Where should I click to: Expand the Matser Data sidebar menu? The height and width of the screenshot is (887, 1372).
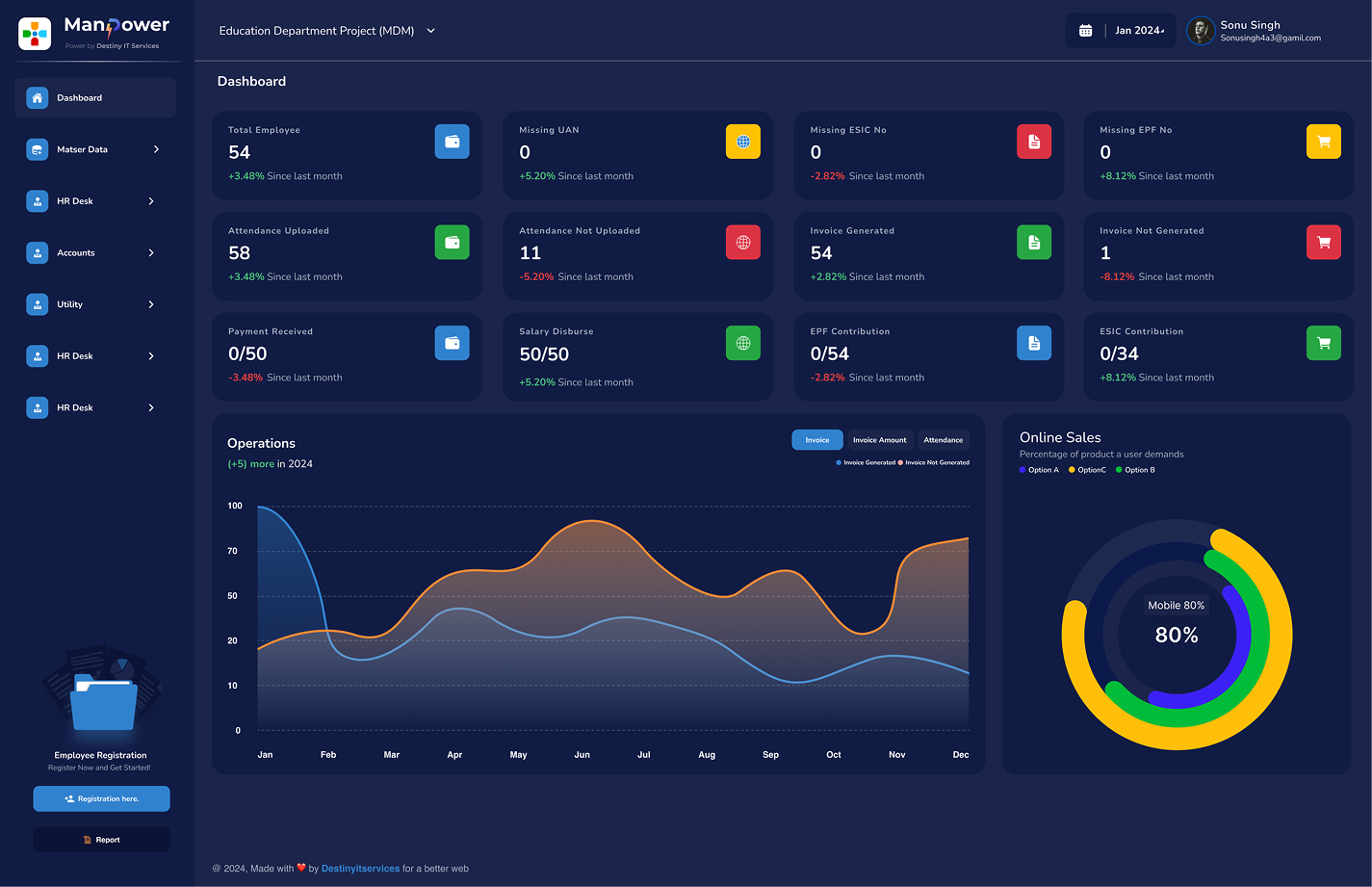94,149
